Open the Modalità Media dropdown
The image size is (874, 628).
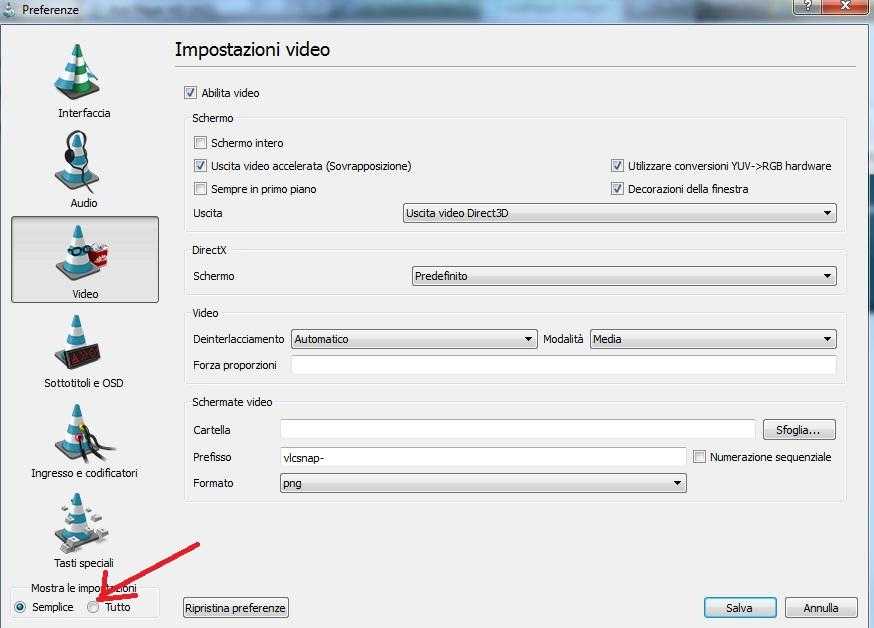click(713, 339)
